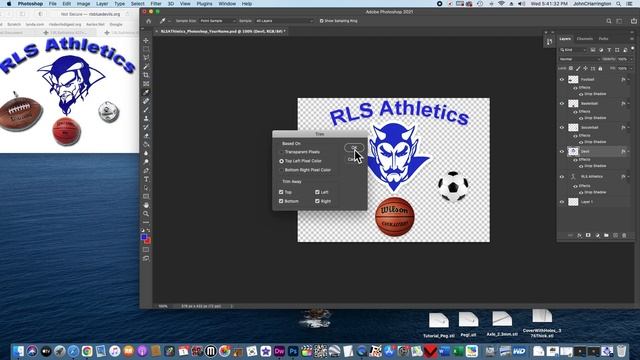Collapse the Football layer effects arrow
Viewport: 640px width, 360px height.
pos(629,80)
